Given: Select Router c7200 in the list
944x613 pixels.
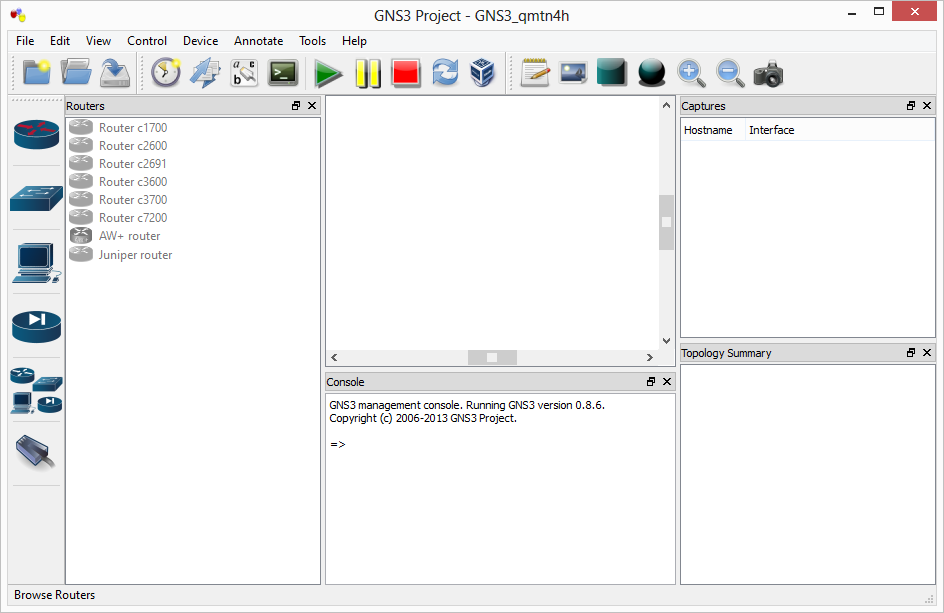Looking at the screenshot, I should tap(193, 218).
